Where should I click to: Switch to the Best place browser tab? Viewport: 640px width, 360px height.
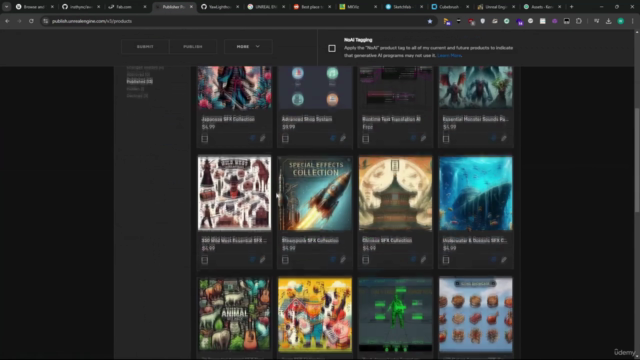coord(311,7)
